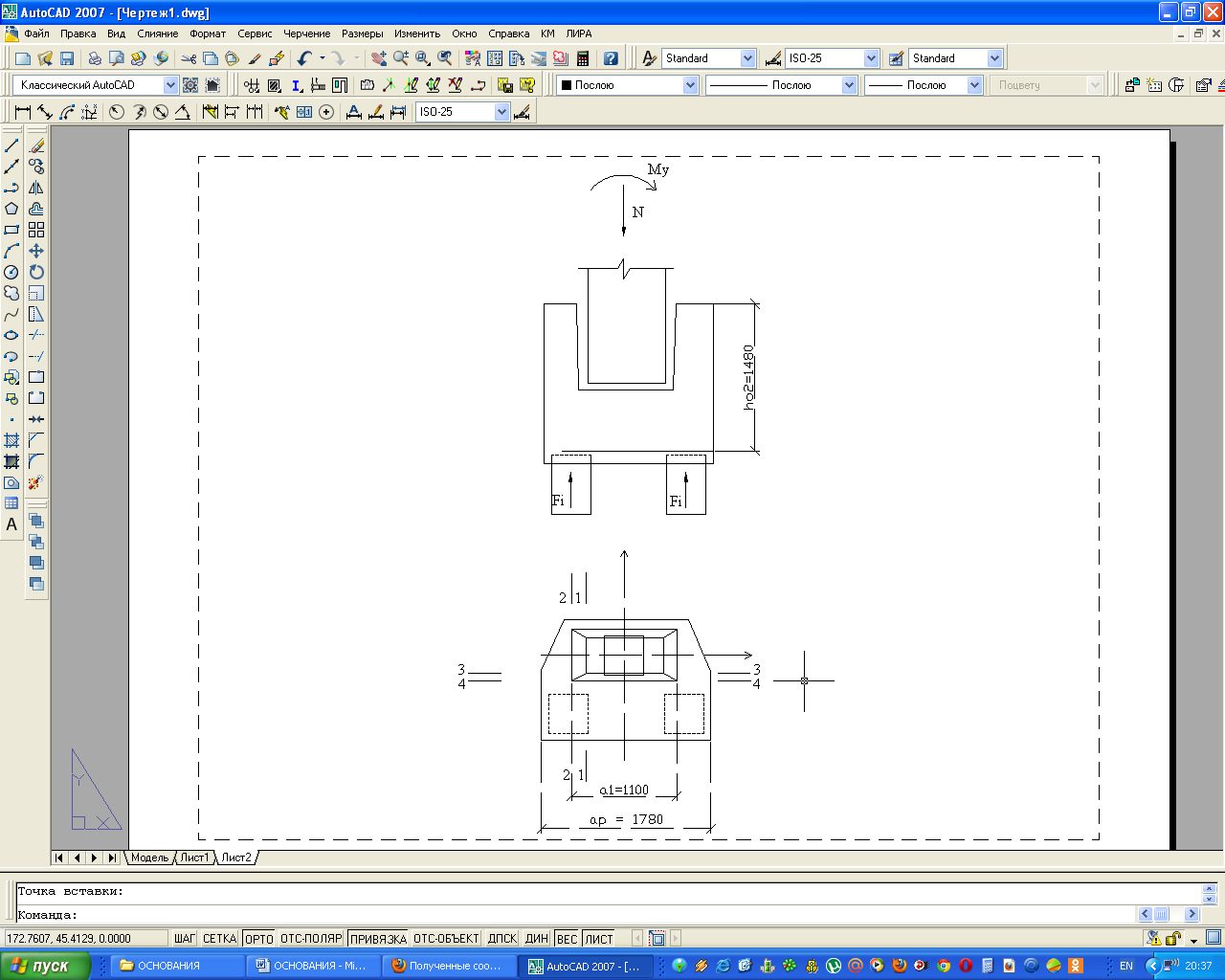The image size is (1225, 980).
Task: Select the Array tool
Action: click(x=36, y=230)
